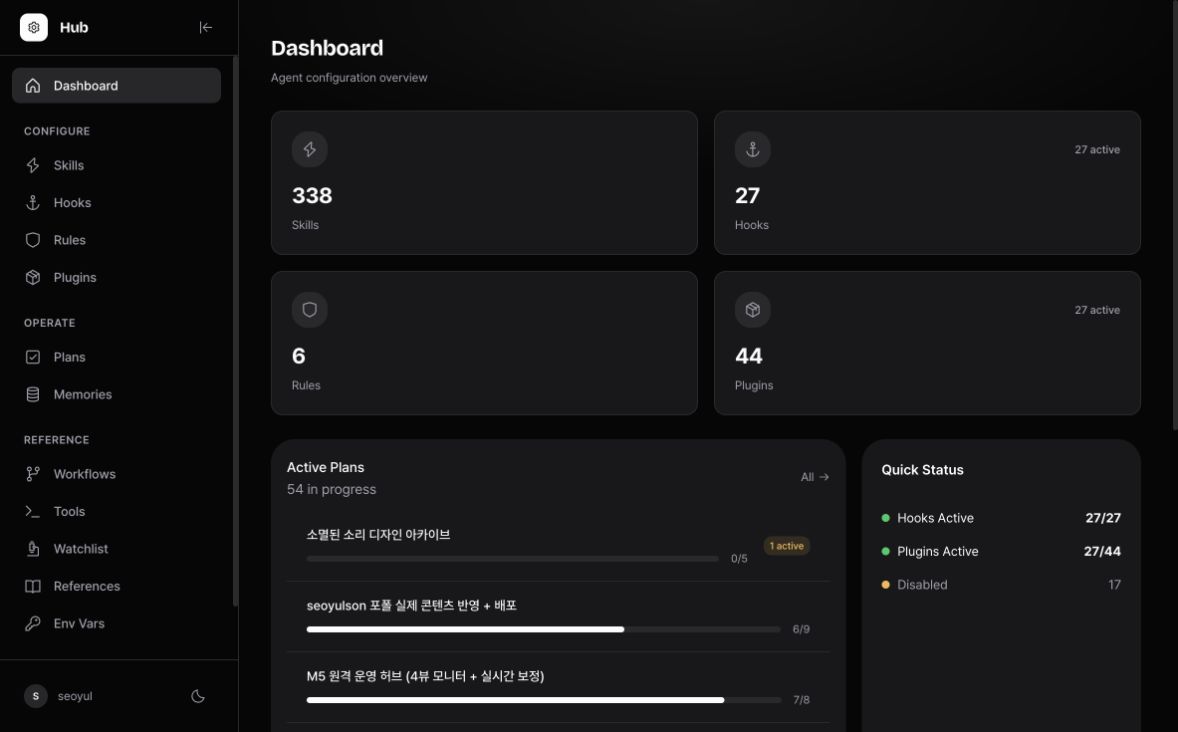Click '27 active' label in Hooks card
Viewport: 1178px width, 732px height.
coord(1097,150)
